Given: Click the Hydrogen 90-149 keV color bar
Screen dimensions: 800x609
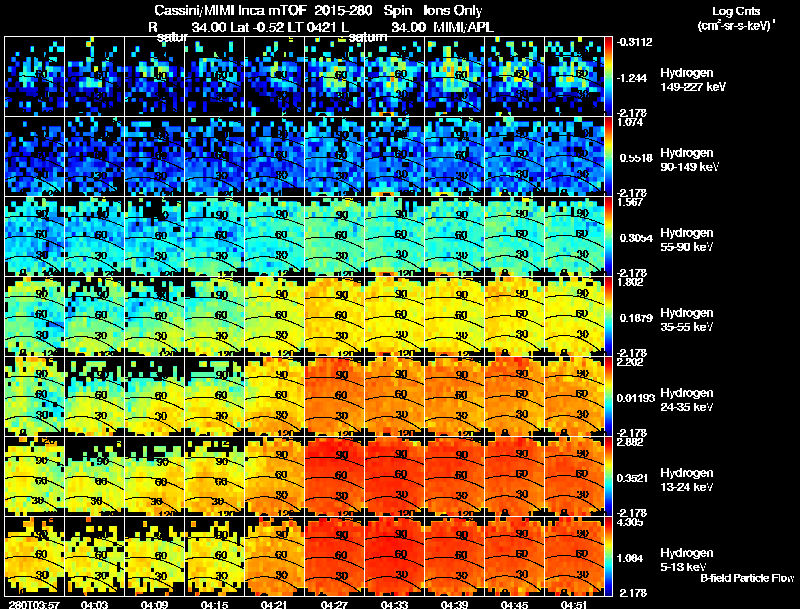Looking at the screenshot, I should (x=608, y=157).
